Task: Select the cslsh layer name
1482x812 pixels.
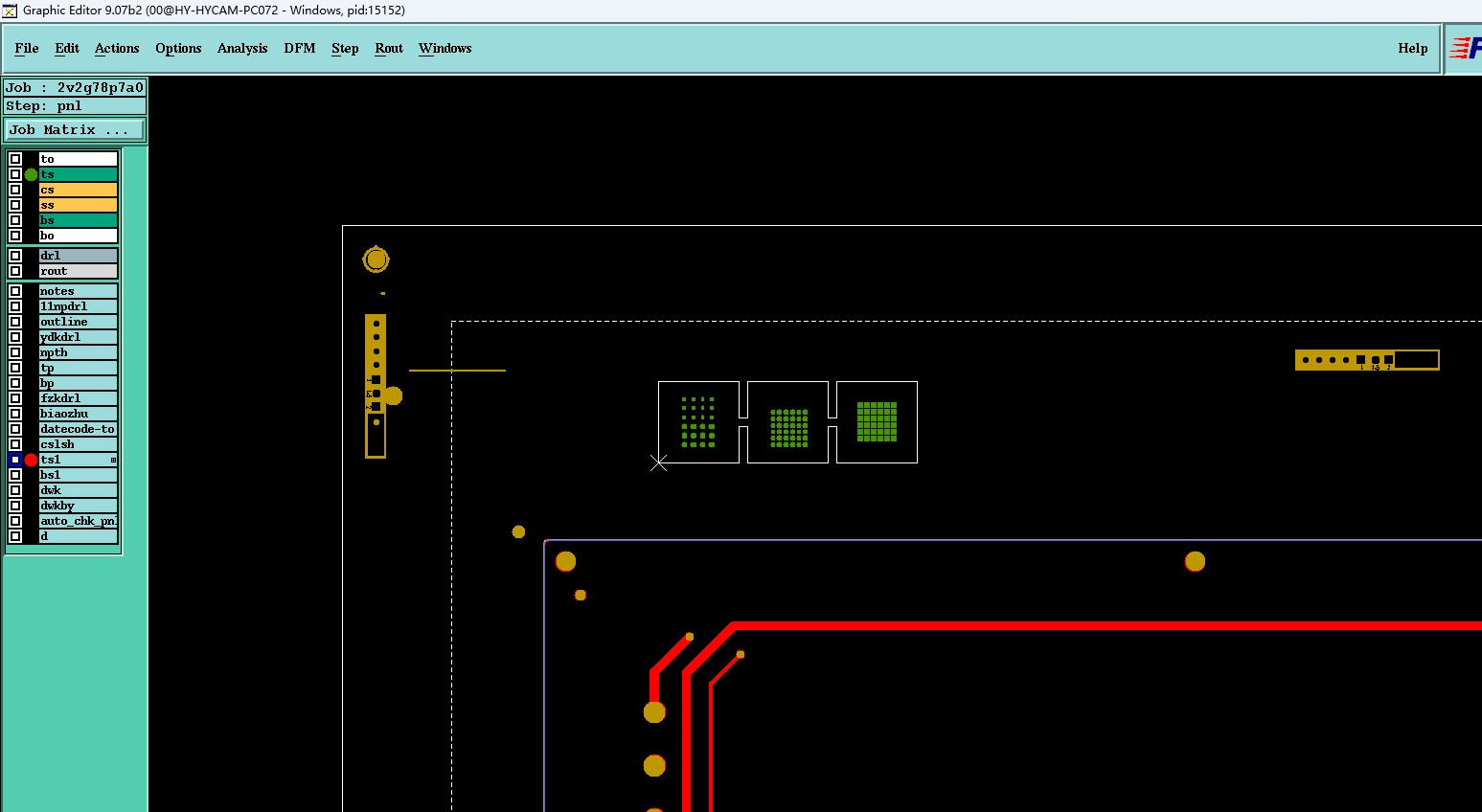Action: [78, 444]
